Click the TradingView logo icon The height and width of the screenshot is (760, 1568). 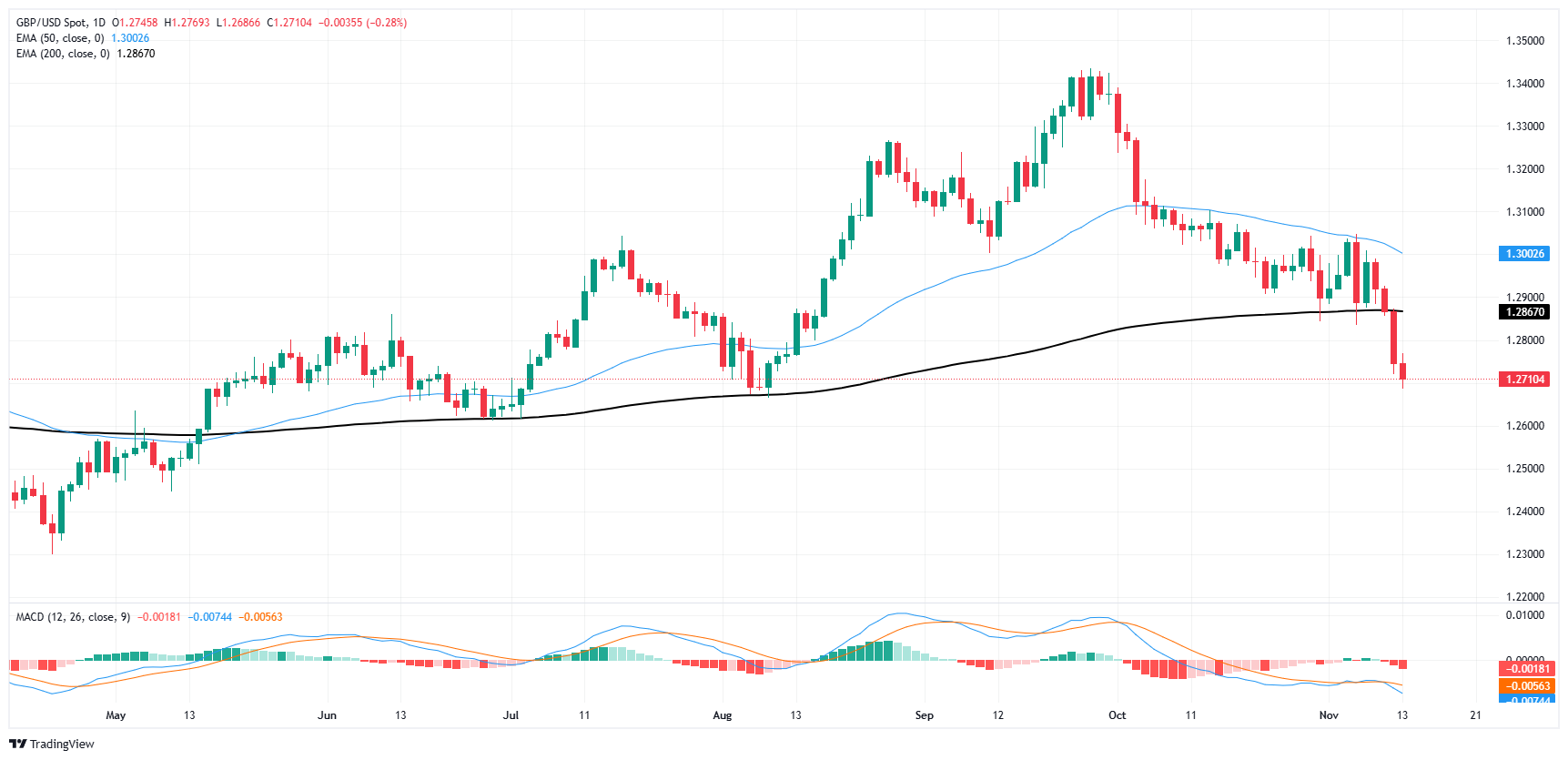[17, 744]
